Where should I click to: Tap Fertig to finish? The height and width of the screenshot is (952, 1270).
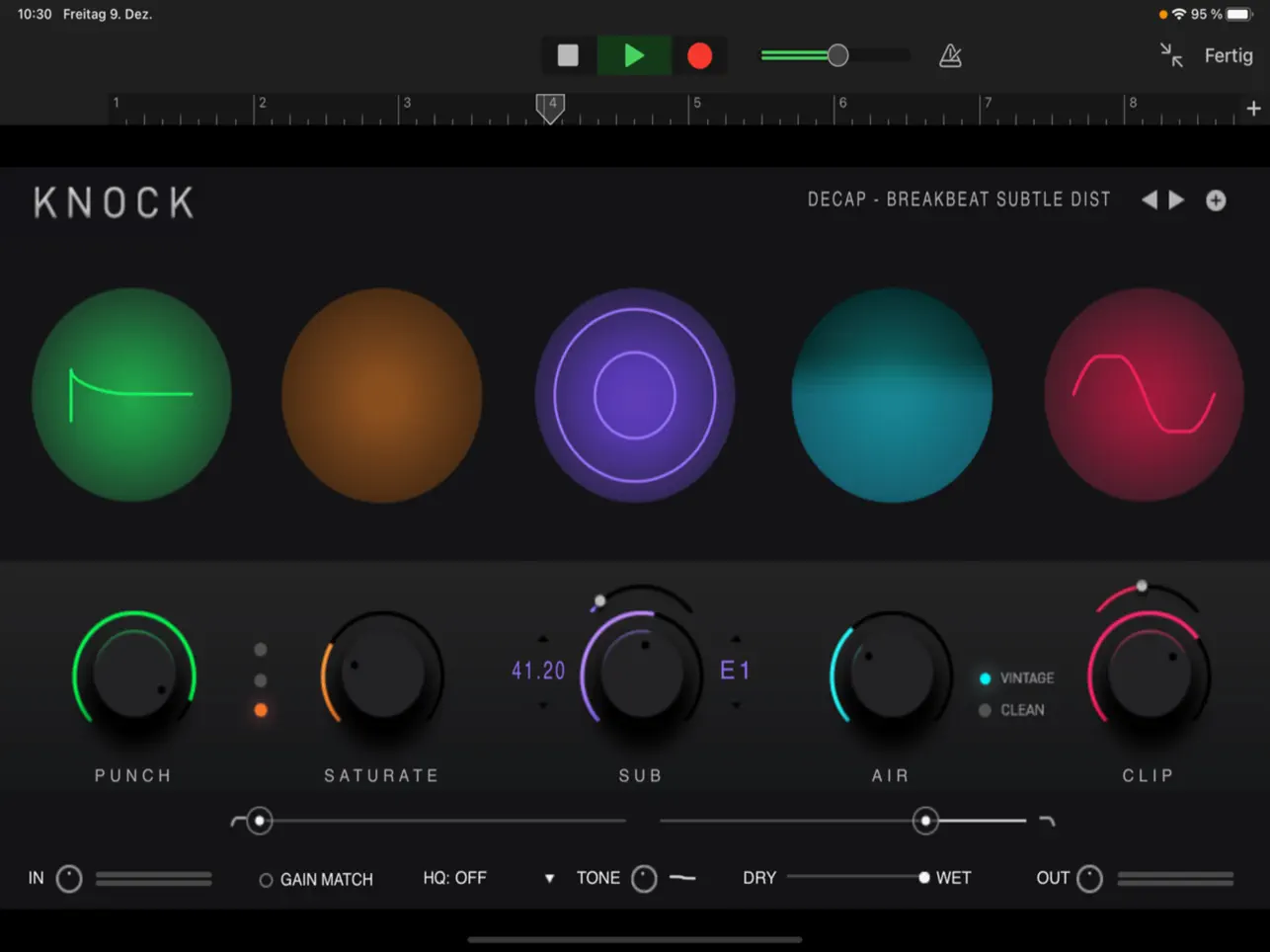pos(1229,55)
